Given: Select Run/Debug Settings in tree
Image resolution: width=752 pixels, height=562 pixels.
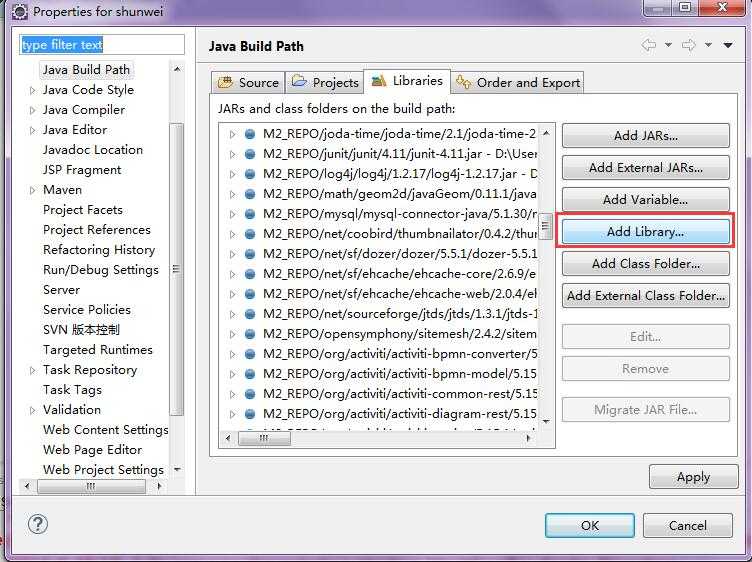Looking at the screenshot, I should click(x=101, y=270).
